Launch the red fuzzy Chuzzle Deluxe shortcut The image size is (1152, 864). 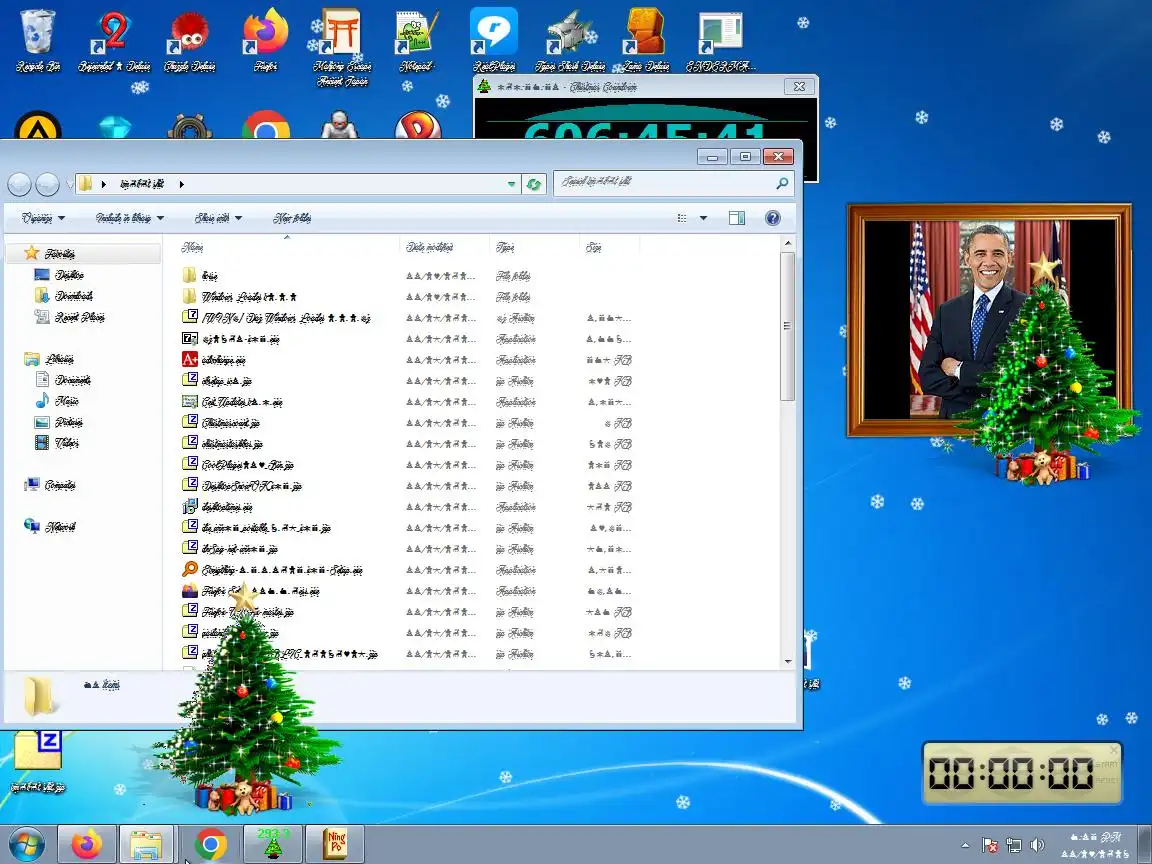[x=190, y=40]
